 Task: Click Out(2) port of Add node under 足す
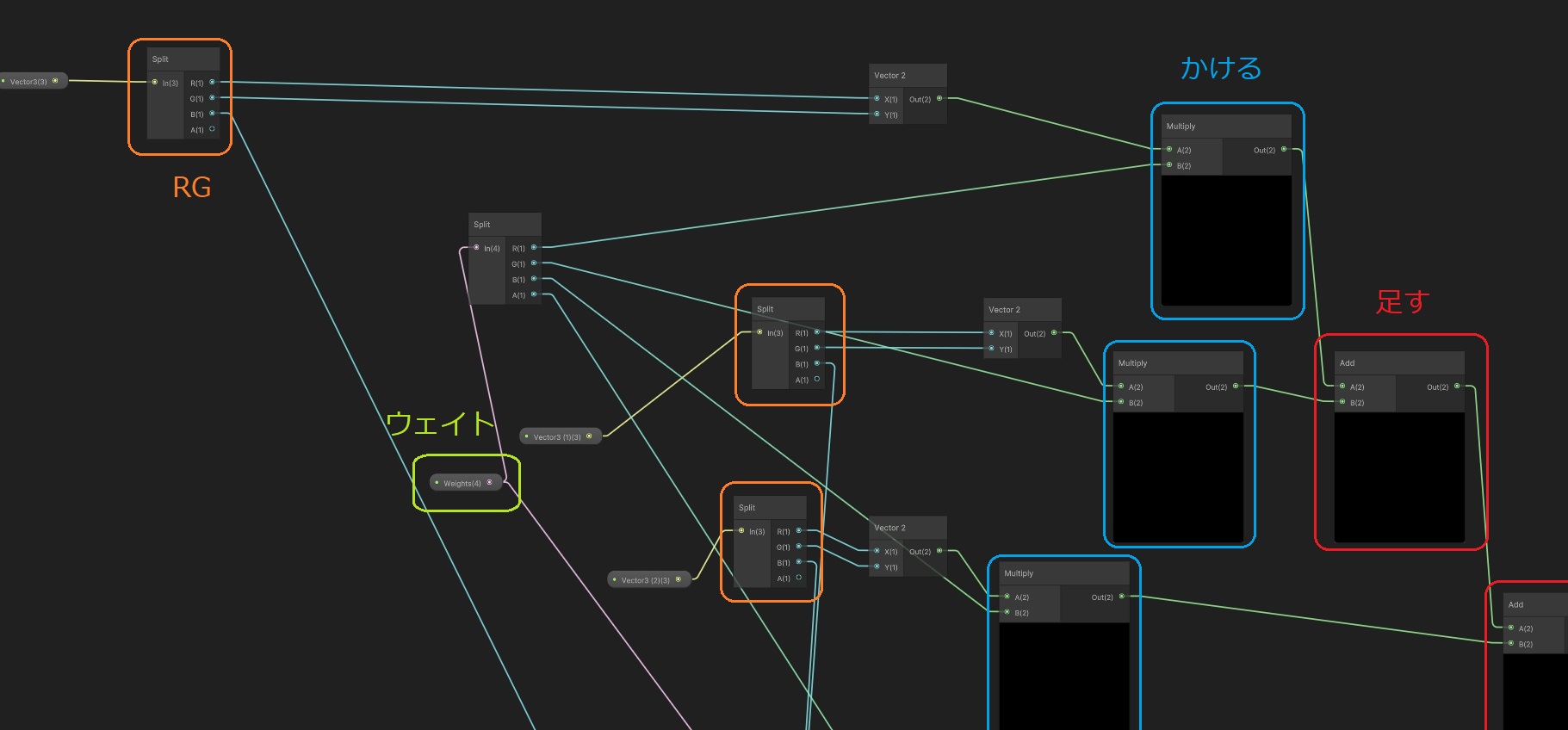click(1457, 387)
